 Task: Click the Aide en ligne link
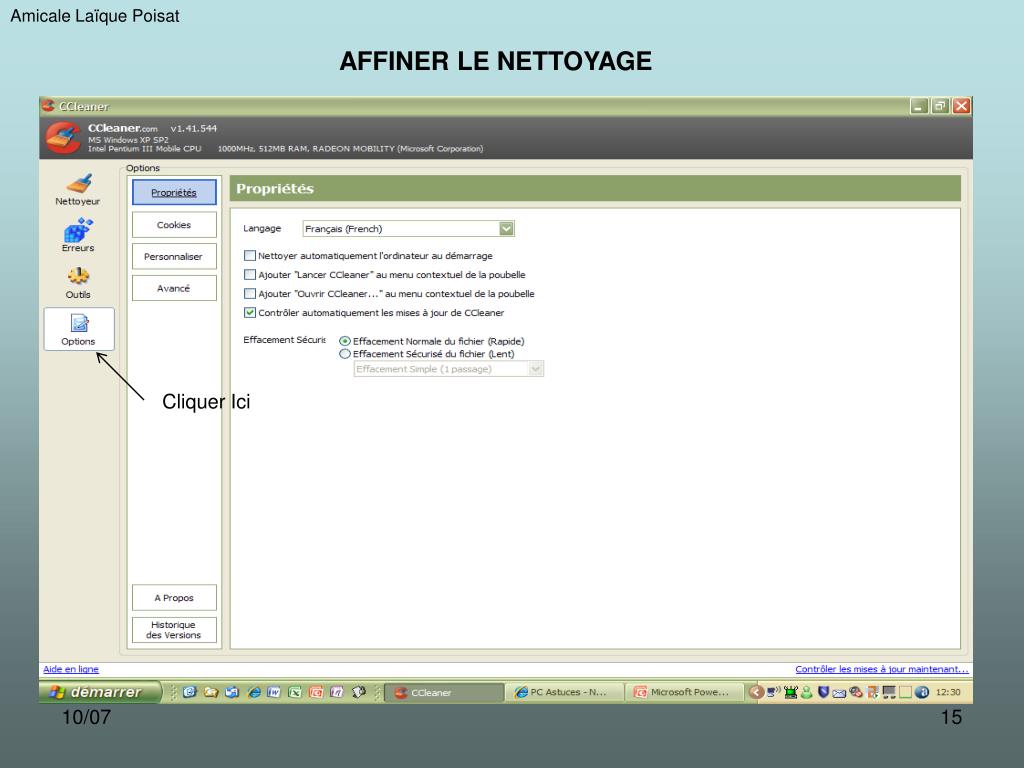click(x=71, y=669)
